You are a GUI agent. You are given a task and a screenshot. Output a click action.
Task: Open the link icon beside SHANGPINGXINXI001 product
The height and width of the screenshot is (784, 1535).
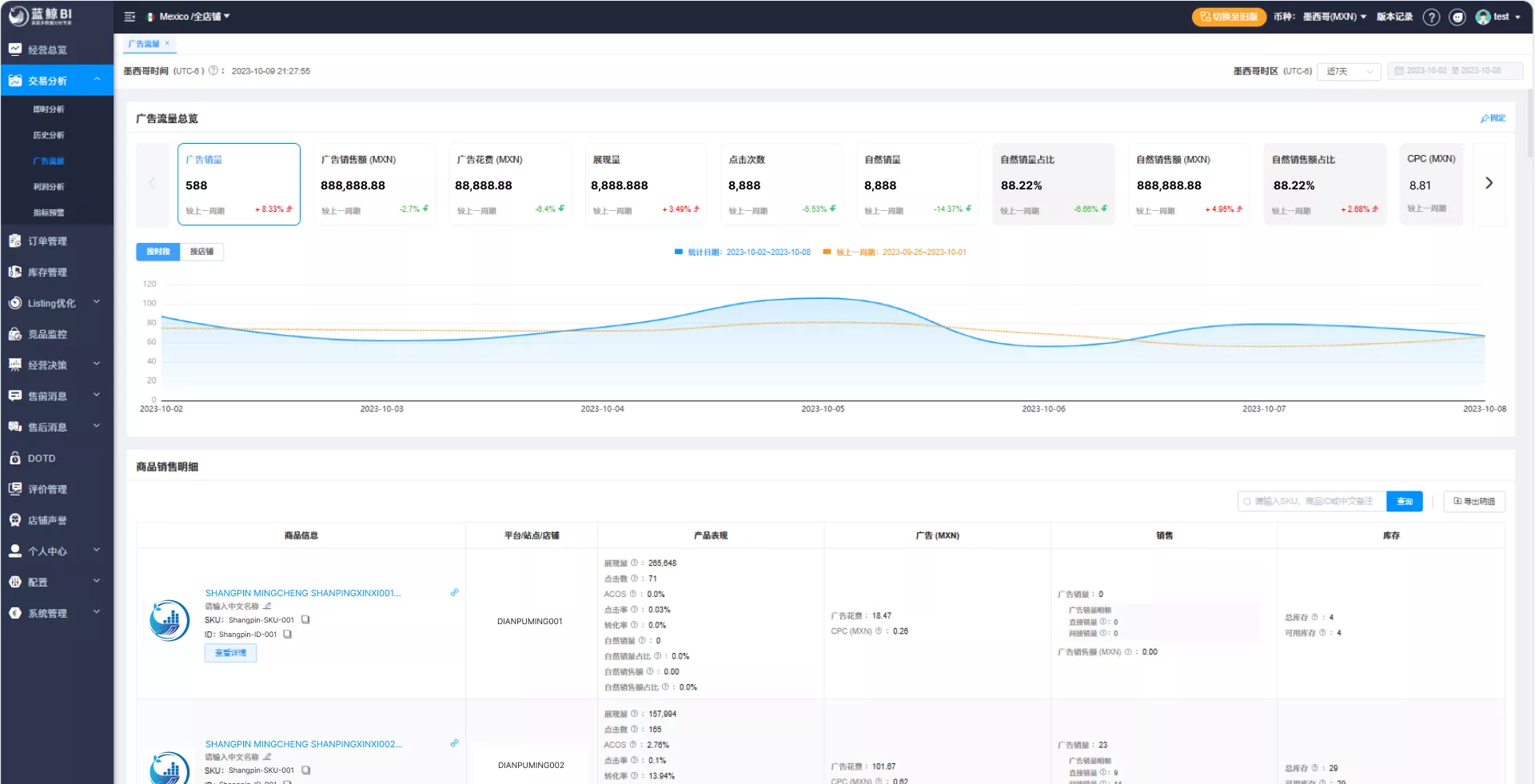454,593
